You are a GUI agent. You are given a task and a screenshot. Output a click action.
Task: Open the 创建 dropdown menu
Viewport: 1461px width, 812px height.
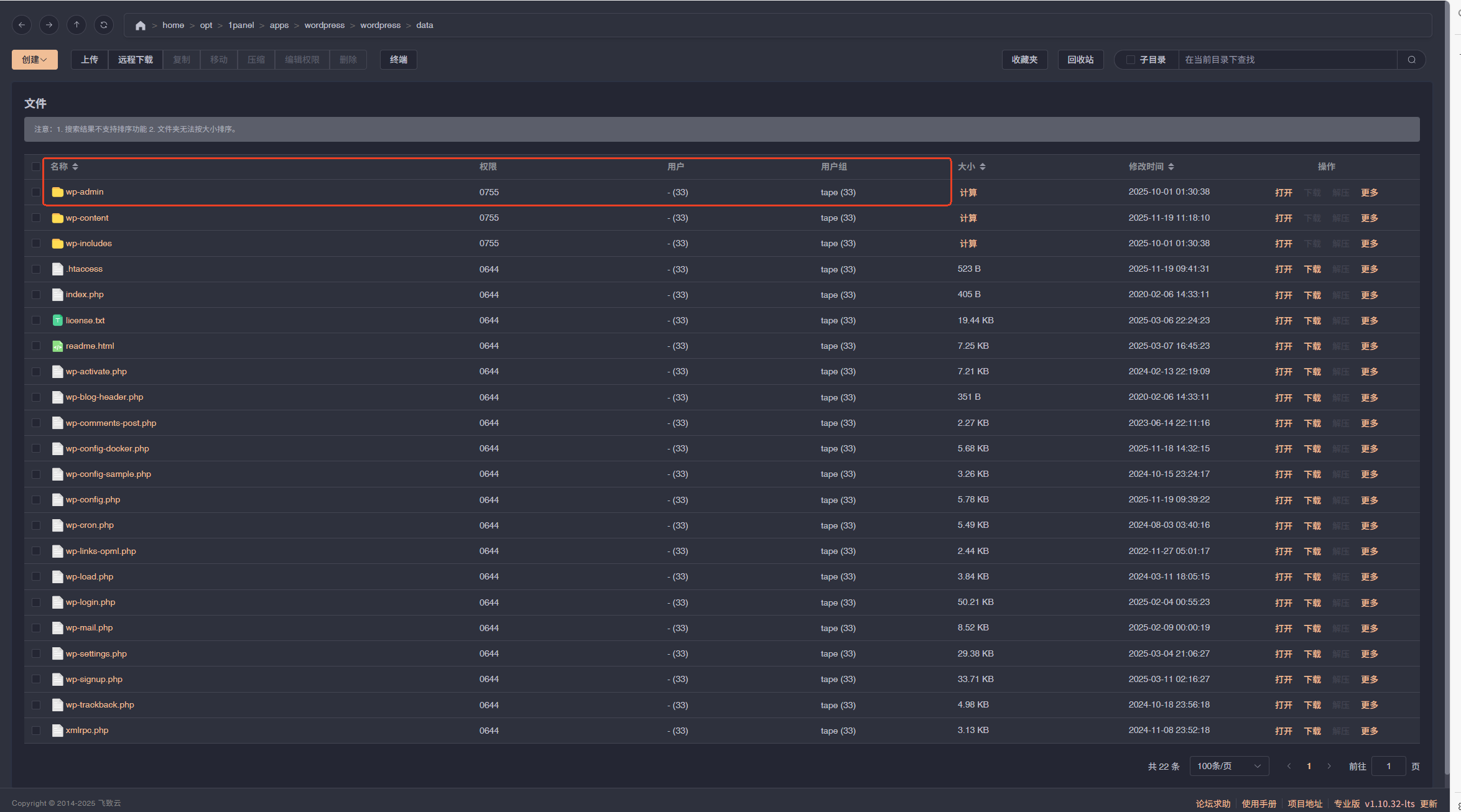point(35,60)
